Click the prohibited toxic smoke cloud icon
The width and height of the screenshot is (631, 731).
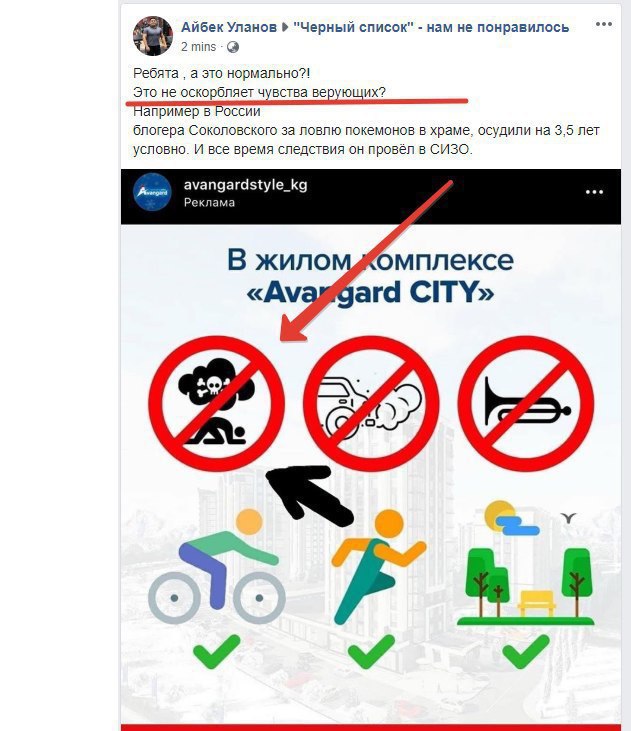pyautogui.click(x=216, y=403)
